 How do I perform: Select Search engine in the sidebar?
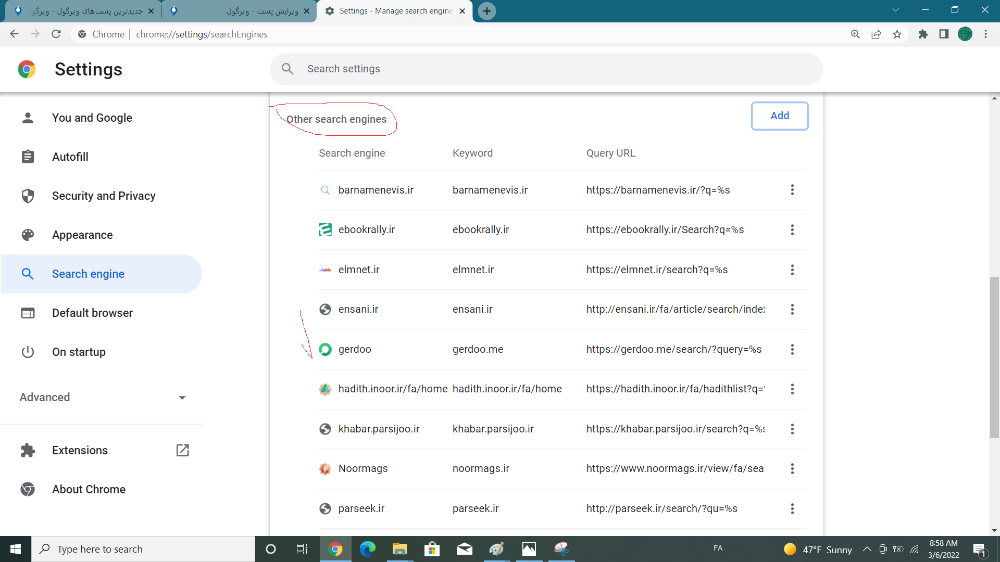tap(101, 274)
